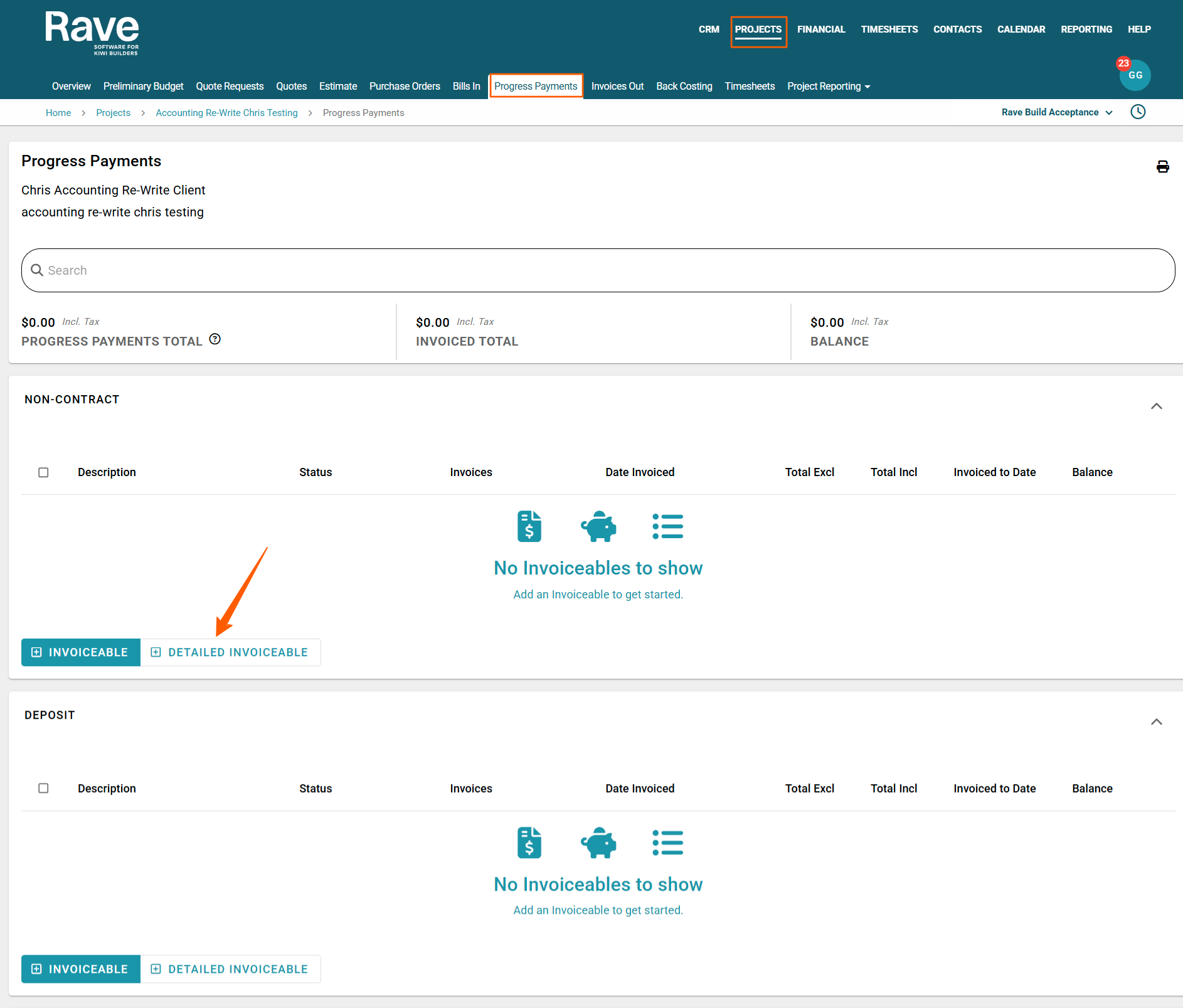1183x1008 pixels.
Task: Open the Project Reporting dropdown
Action: click(x=828, y=87)
